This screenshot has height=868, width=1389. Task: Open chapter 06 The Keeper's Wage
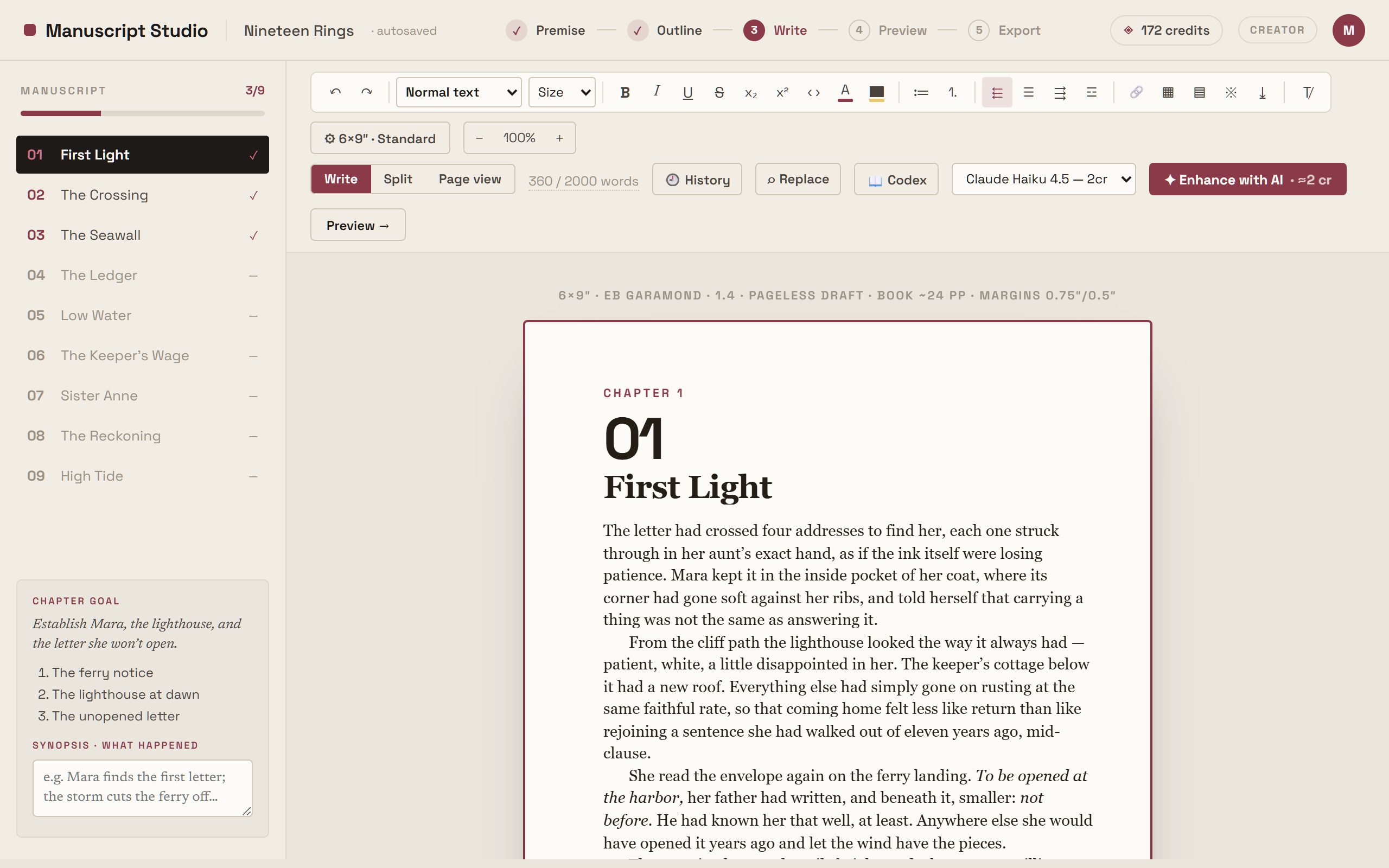[142, 355]
